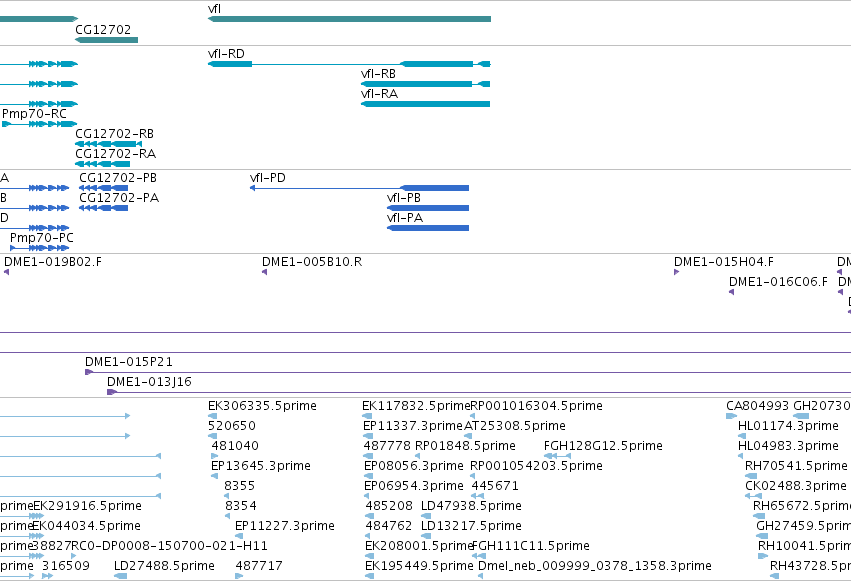Click the LD27488.5prime EST glyph

[120, 576]
